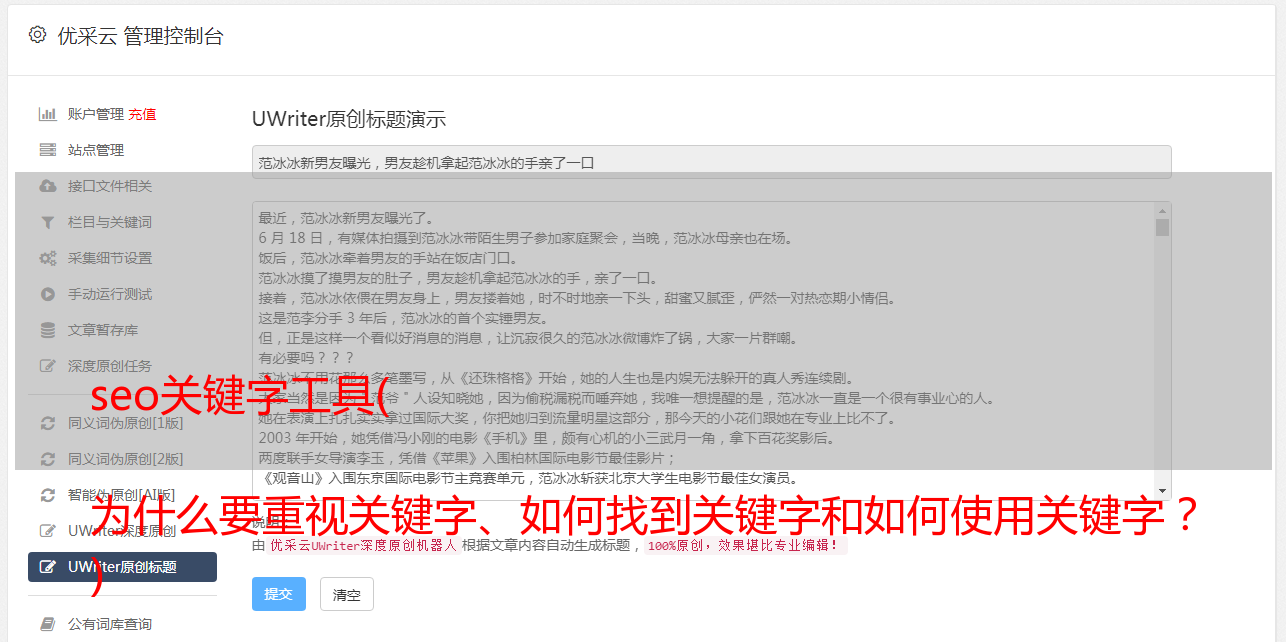This screenshot has height=642, width=1286.
Task: Click the scrollbar down arrow in text area
Action: pos(1162,492)
